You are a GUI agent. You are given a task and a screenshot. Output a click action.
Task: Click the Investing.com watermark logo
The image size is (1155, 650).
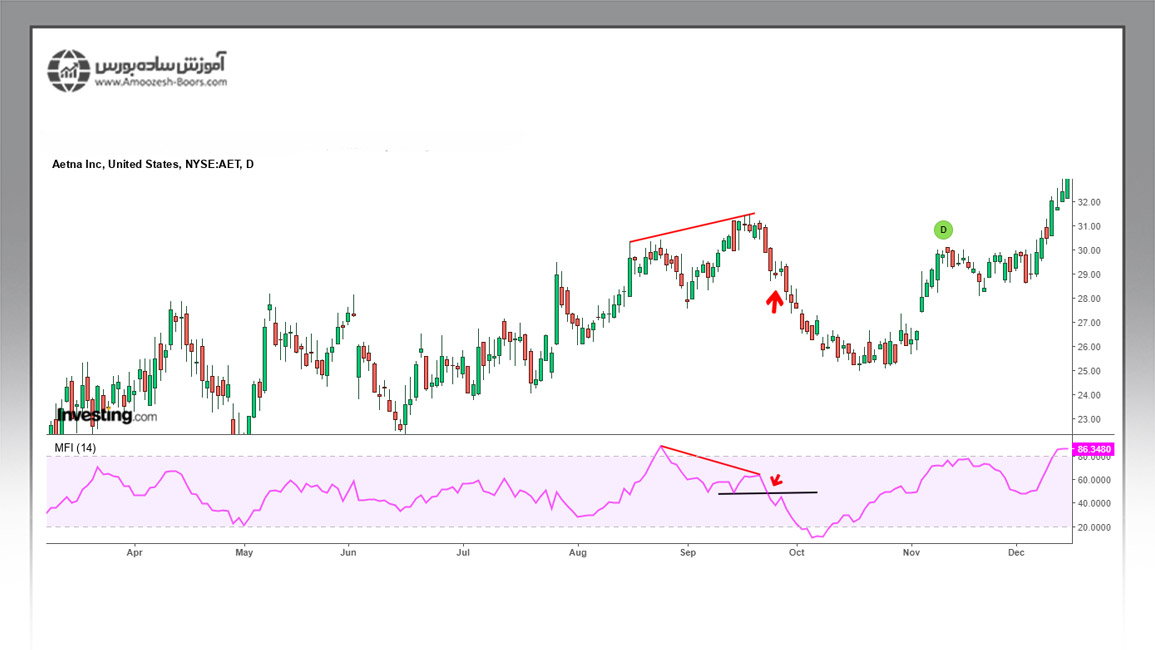[107, 415]
